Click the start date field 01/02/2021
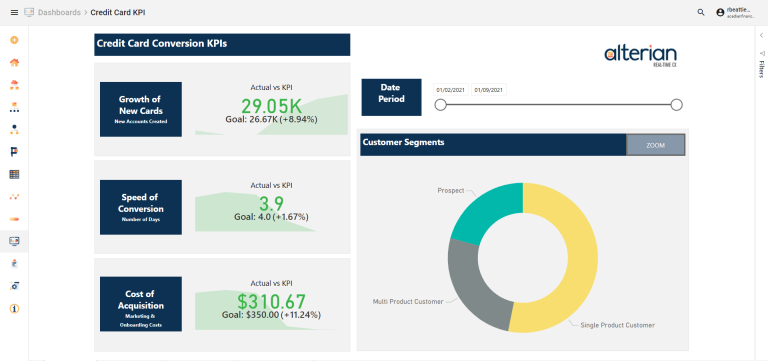768x361 pixels. [451, 90]
